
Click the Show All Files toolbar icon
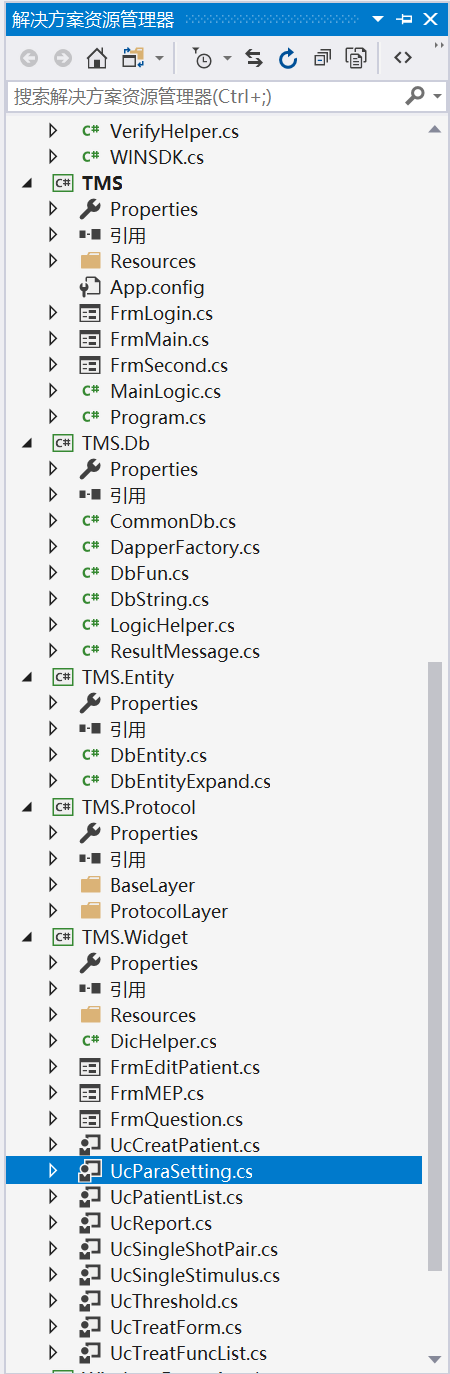pyautogui.click(x=356, y=59)
